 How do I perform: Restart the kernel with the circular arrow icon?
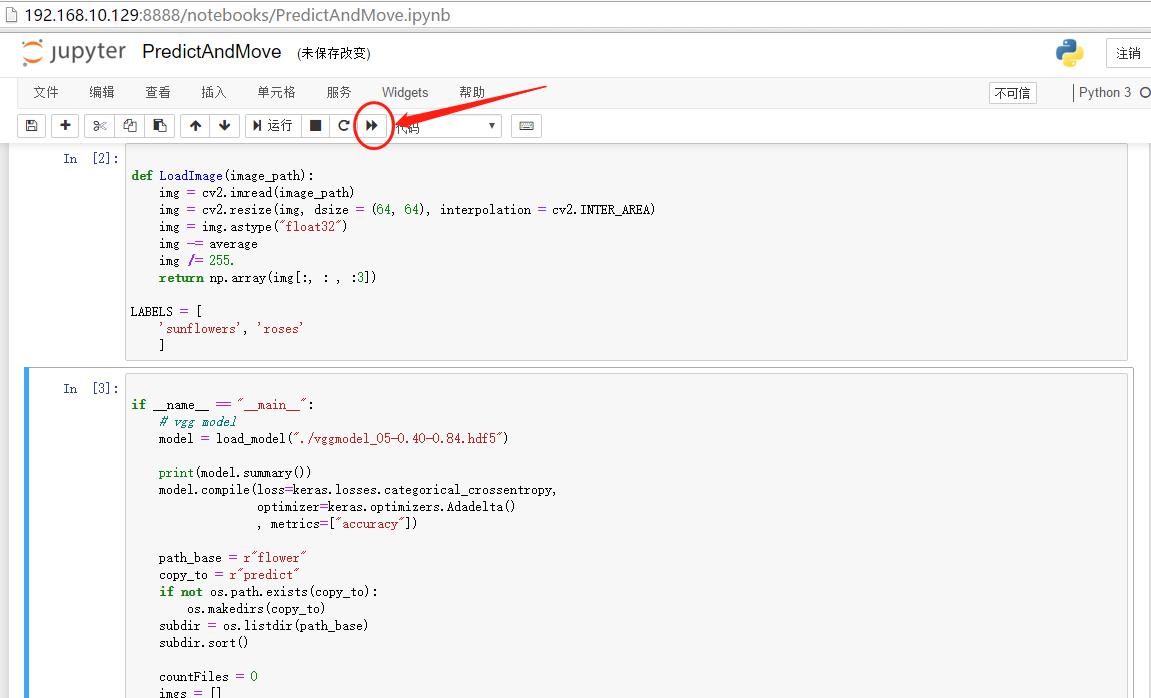point(343,126)
